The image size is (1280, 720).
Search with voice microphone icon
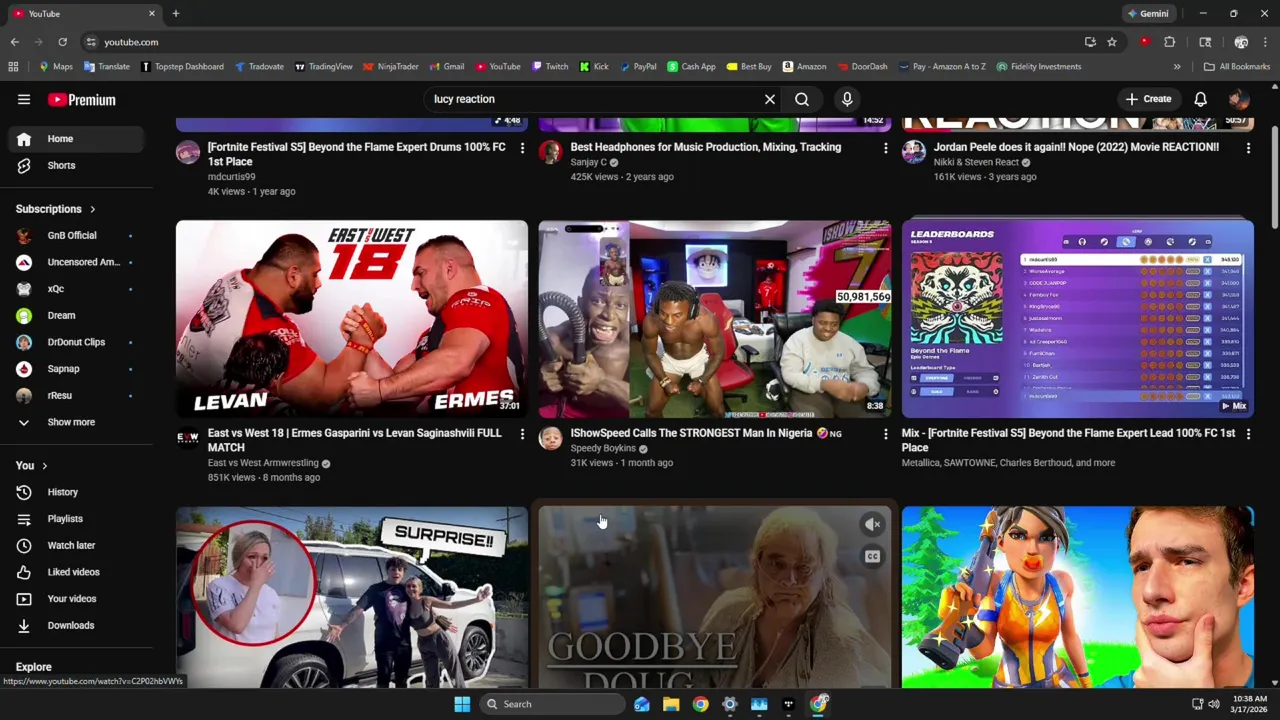pos(847,99)
